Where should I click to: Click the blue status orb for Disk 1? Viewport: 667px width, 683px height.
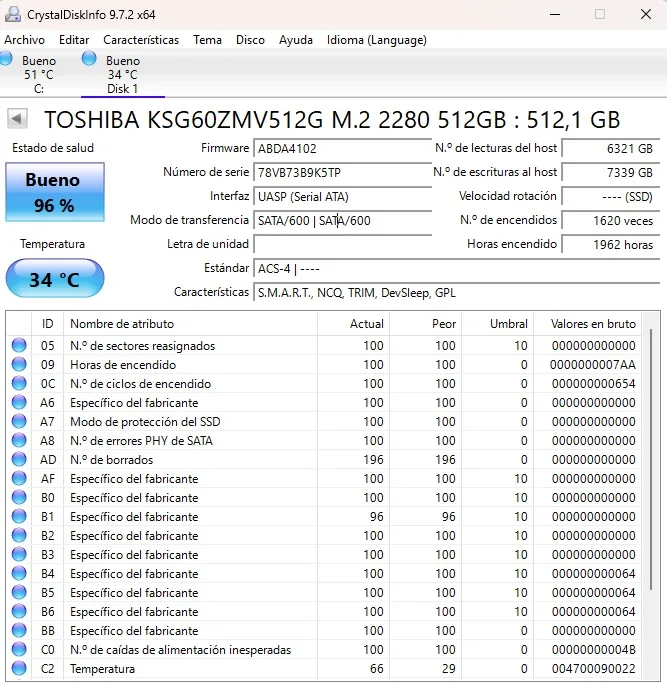click(x=89, y=58)
